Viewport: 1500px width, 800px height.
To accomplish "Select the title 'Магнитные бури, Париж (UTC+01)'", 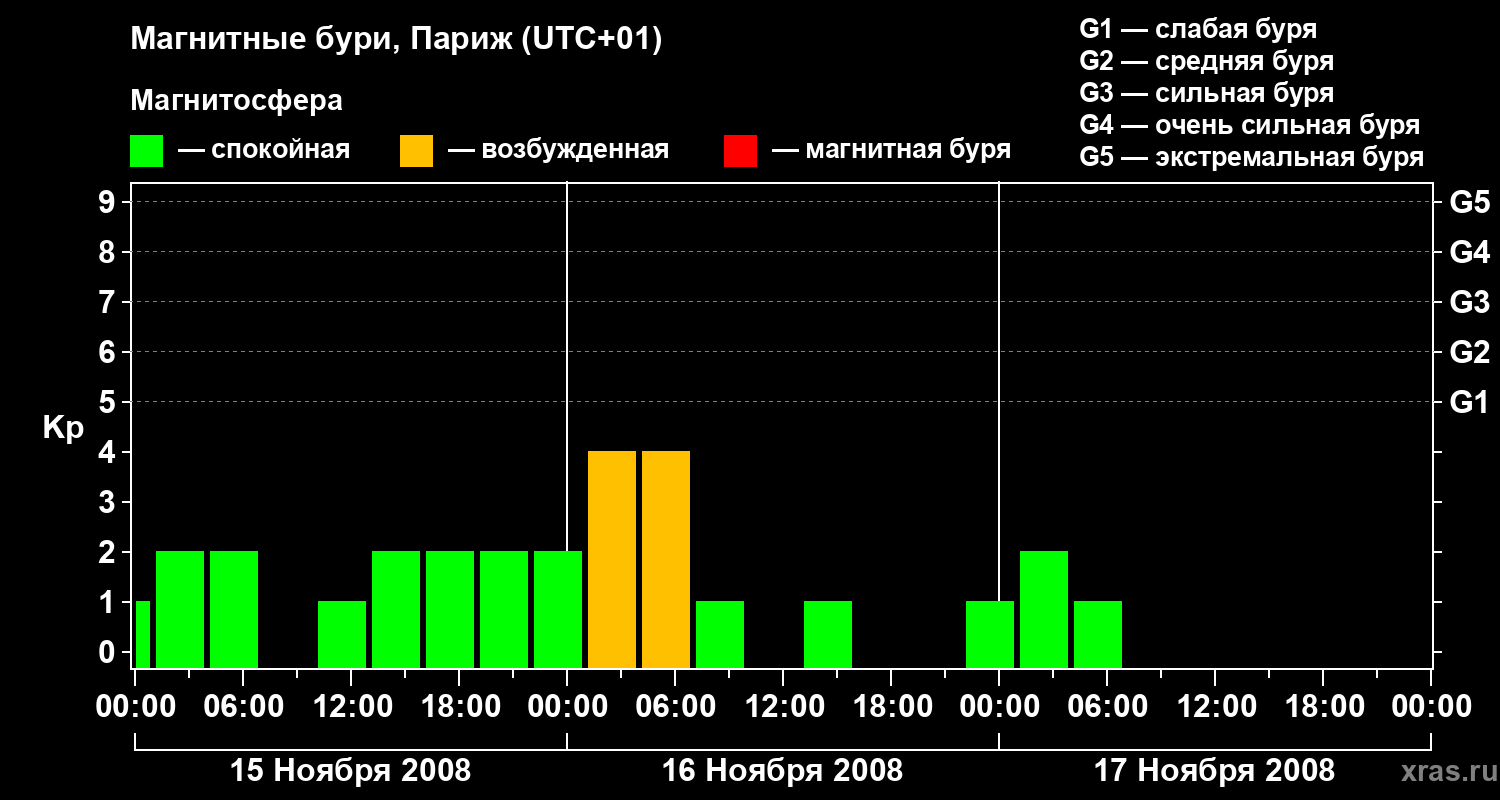I will tap(397, 40).
